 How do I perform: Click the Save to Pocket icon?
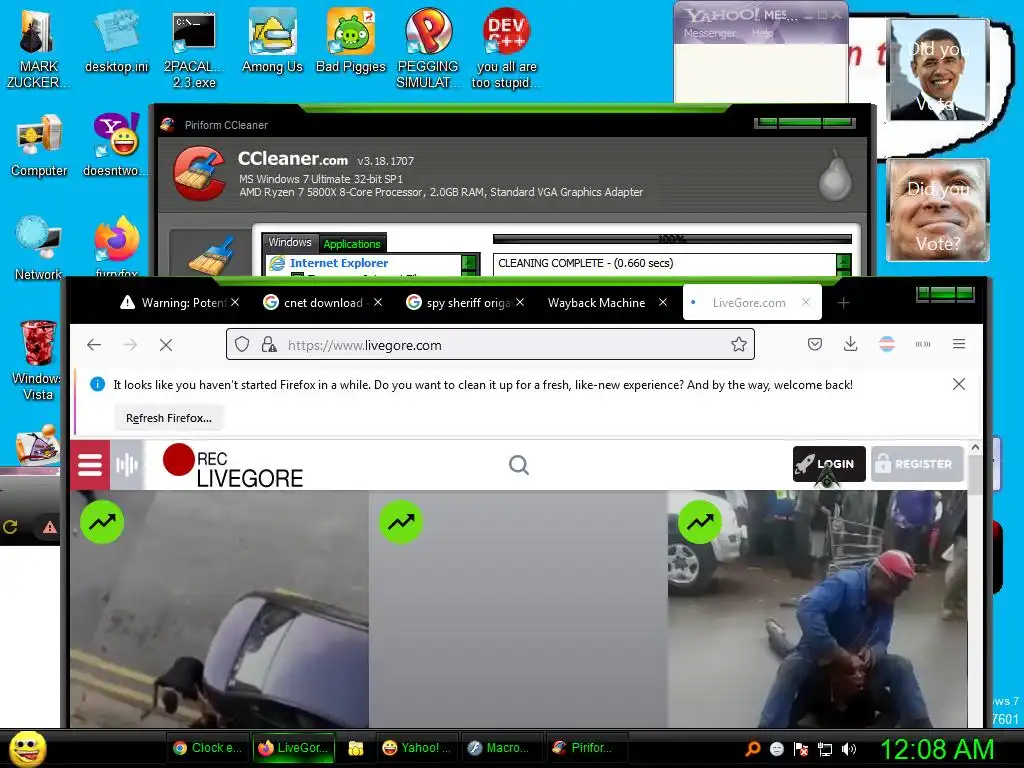814,344
